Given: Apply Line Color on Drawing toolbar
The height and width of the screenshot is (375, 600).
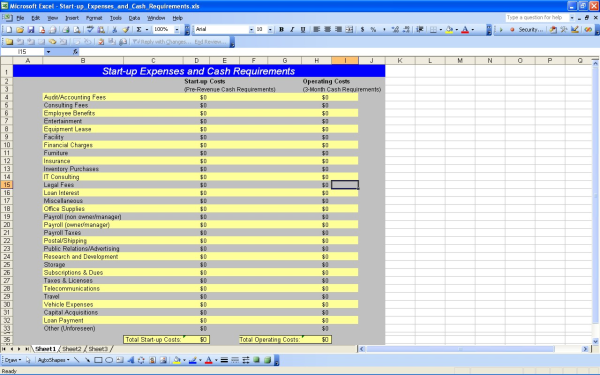Looking at the screenshot, I should pos(192,360).
